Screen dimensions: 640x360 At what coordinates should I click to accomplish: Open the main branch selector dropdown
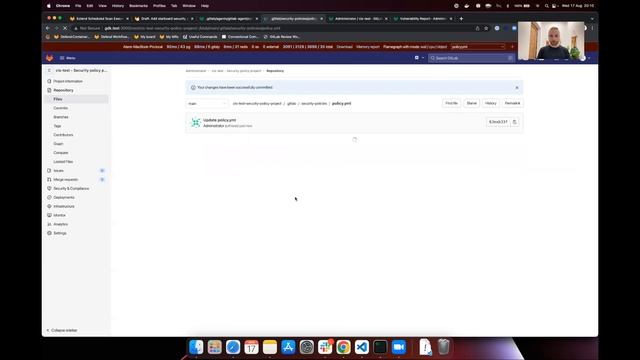pyautogui.click(x=207, y=104)
